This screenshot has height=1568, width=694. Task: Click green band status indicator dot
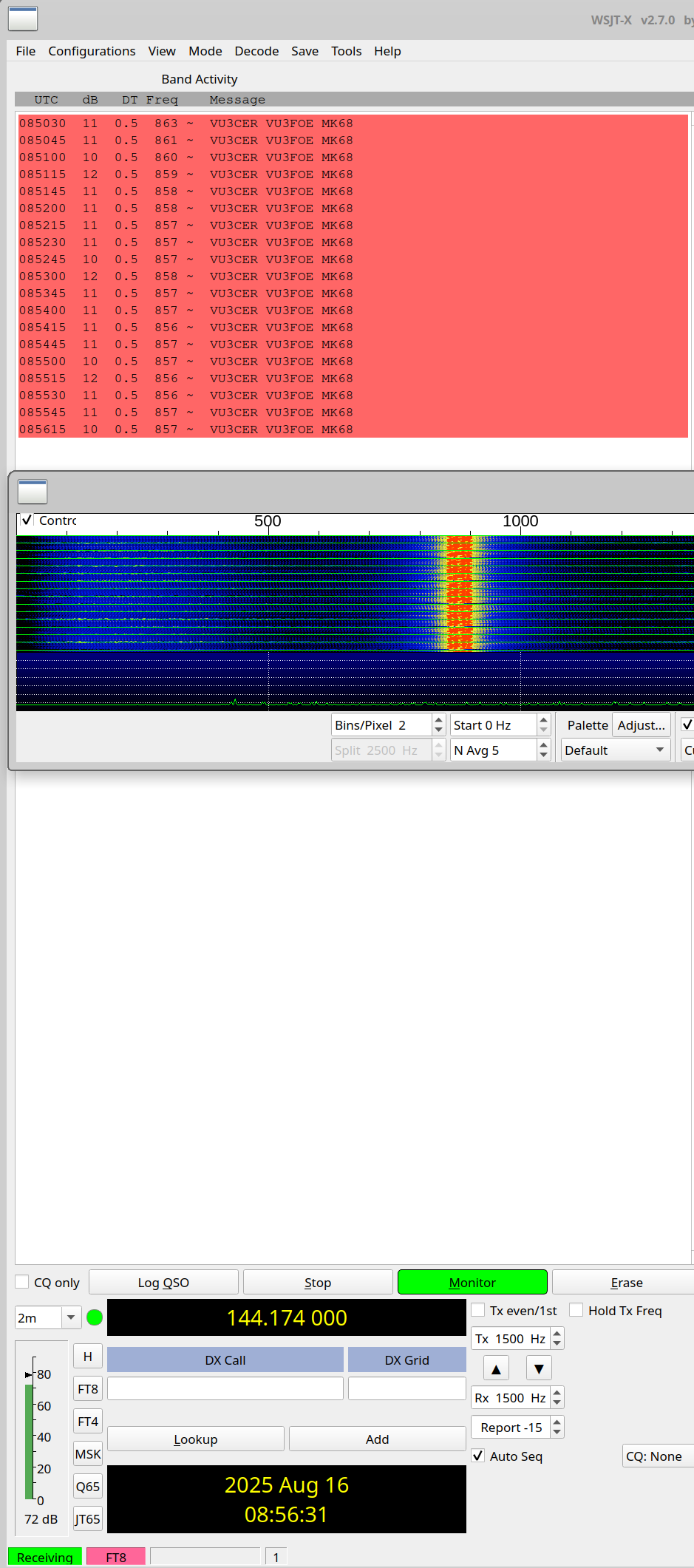95,1317
